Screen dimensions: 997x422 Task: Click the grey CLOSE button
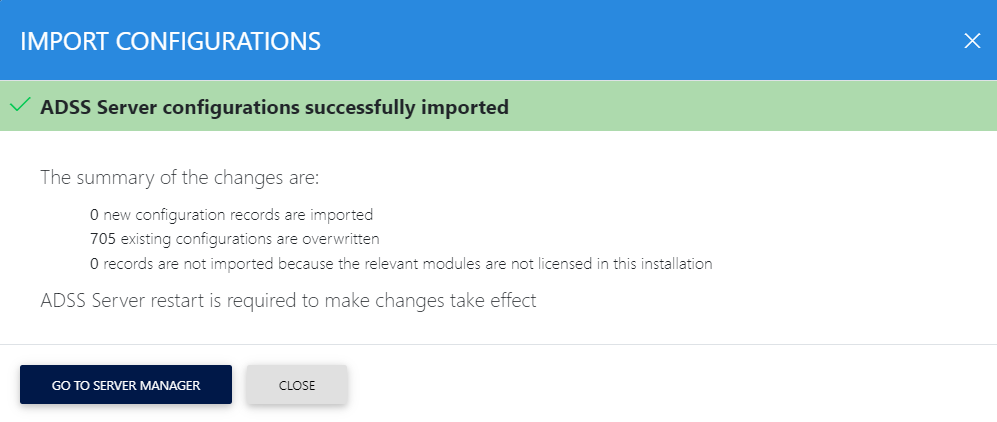point(297,385)
